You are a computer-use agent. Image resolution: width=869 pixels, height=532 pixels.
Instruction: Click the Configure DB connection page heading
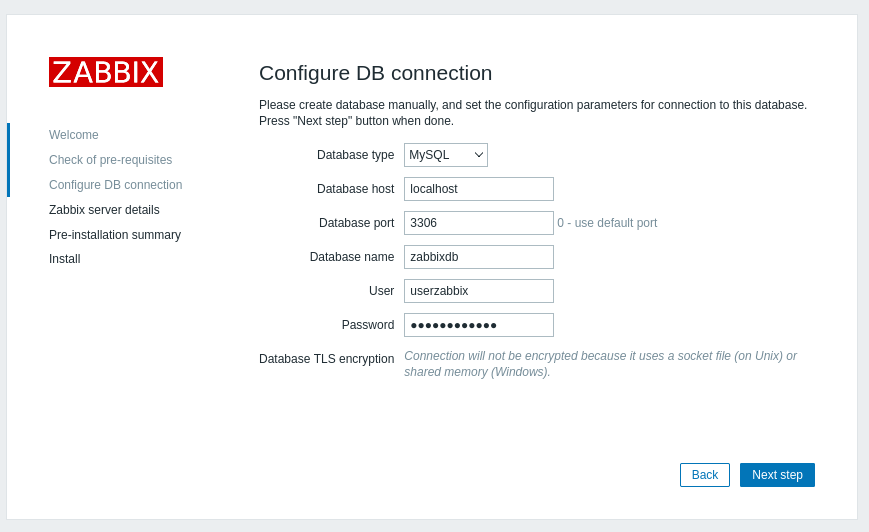coord(375,73)
